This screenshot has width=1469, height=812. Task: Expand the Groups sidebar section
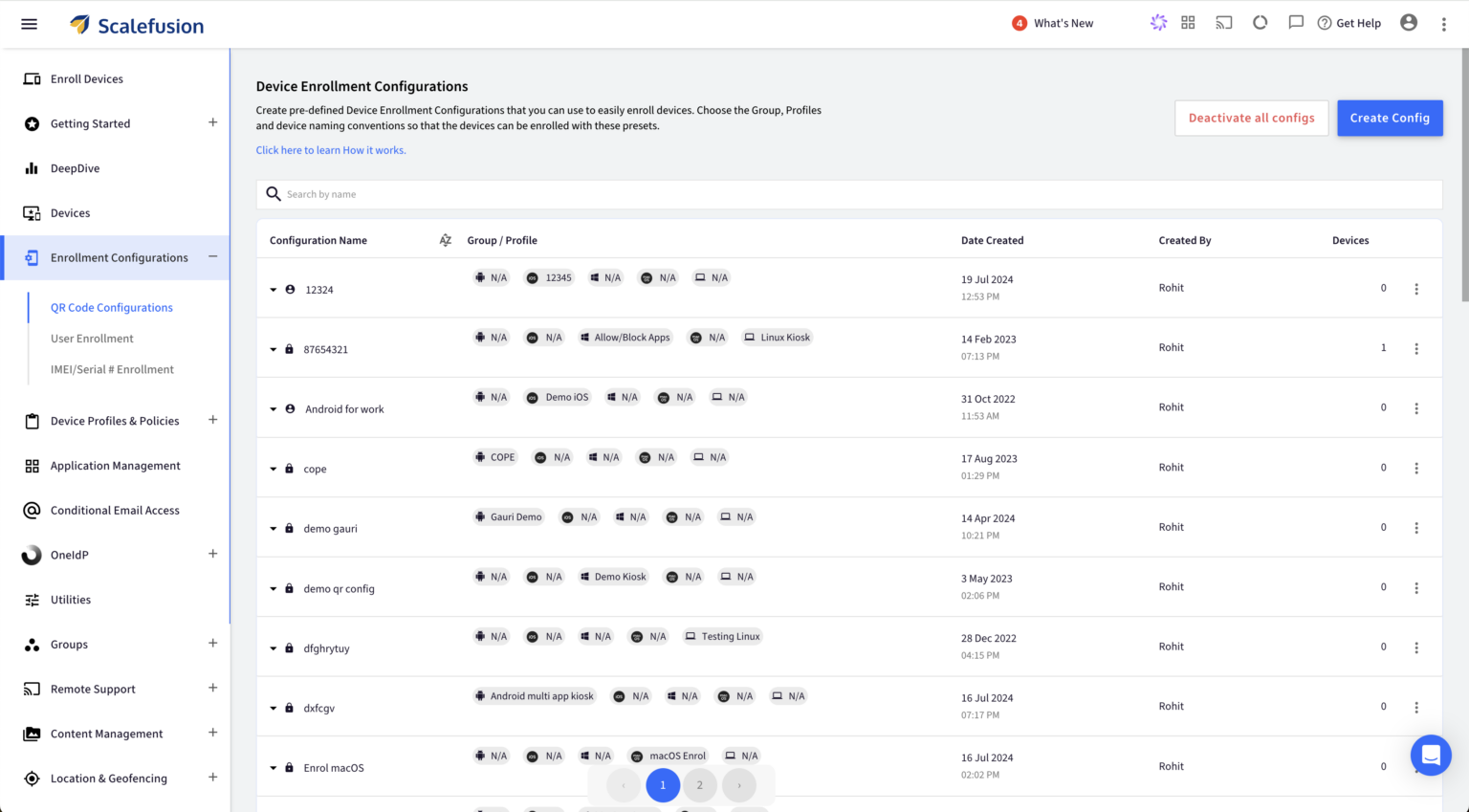coord(212,644)
